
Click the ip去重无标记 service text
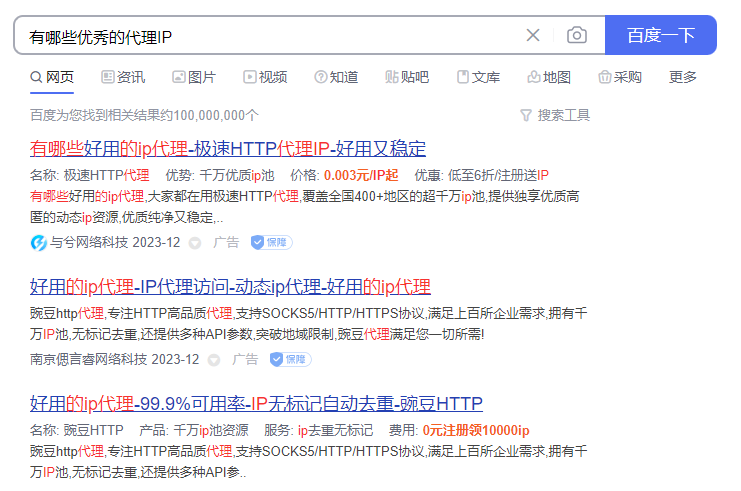pyautogui.click(x=335, y=430)
